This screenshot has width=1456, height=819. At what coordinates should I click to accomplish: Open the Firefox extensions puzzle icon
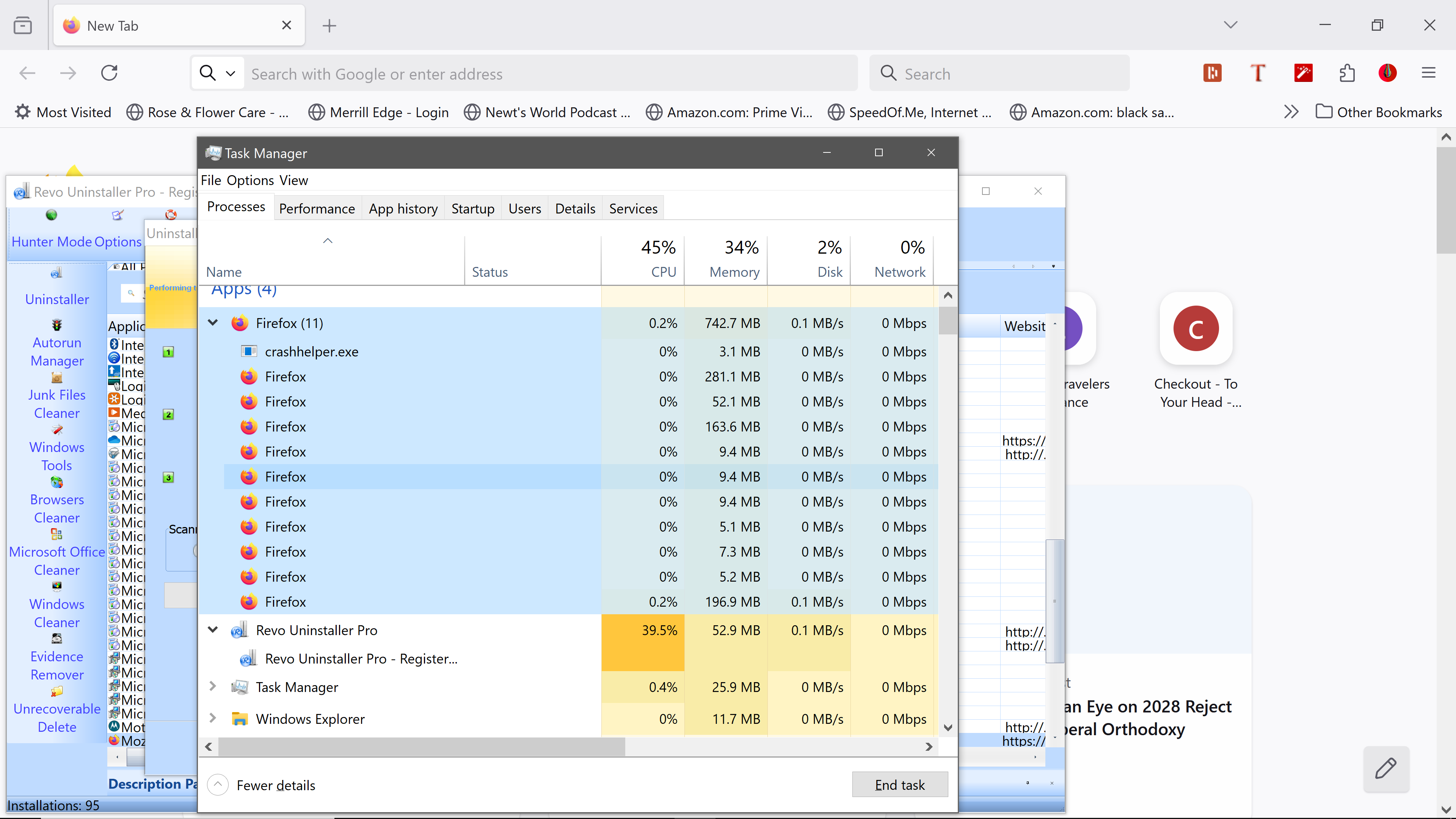click(1347, 73)
